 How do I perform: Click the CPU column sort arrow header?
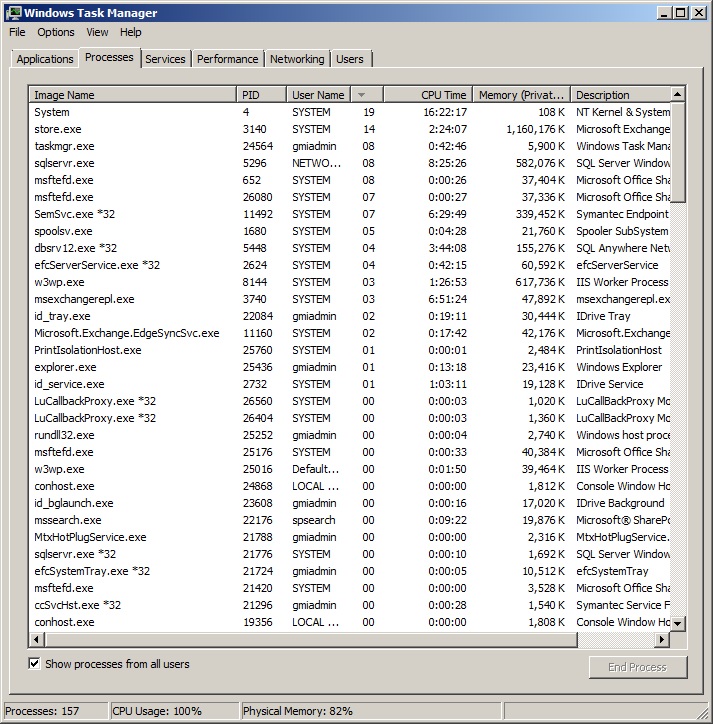(x=367, y=95)
